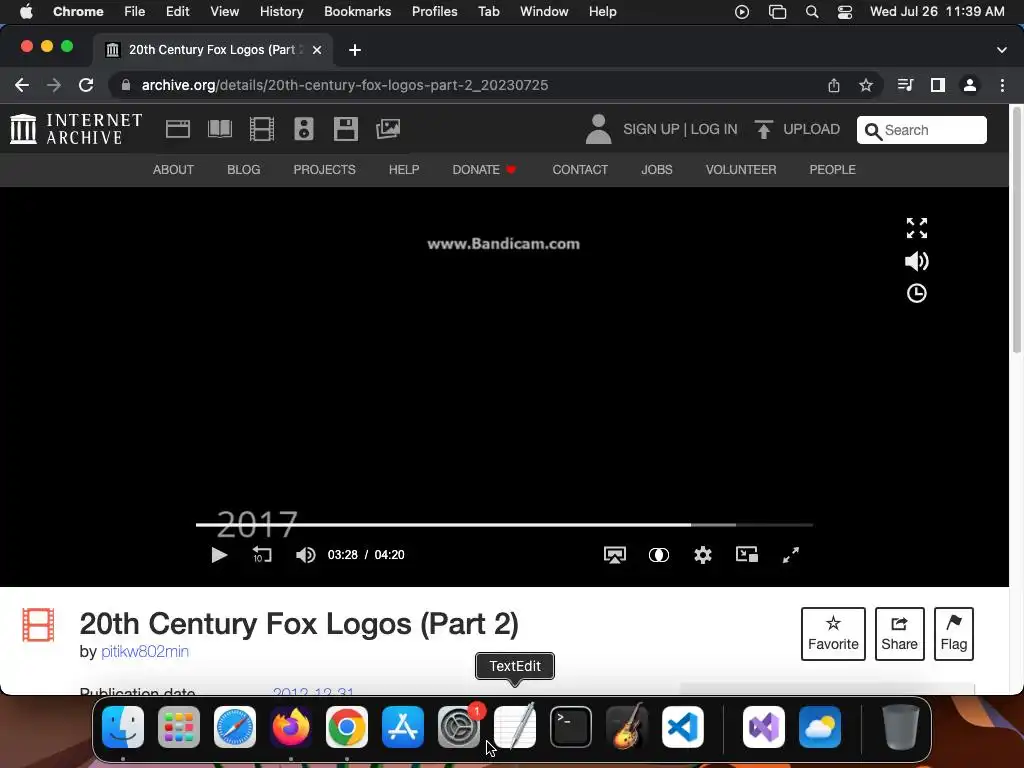Toggle theater mode expand icon

917,228
